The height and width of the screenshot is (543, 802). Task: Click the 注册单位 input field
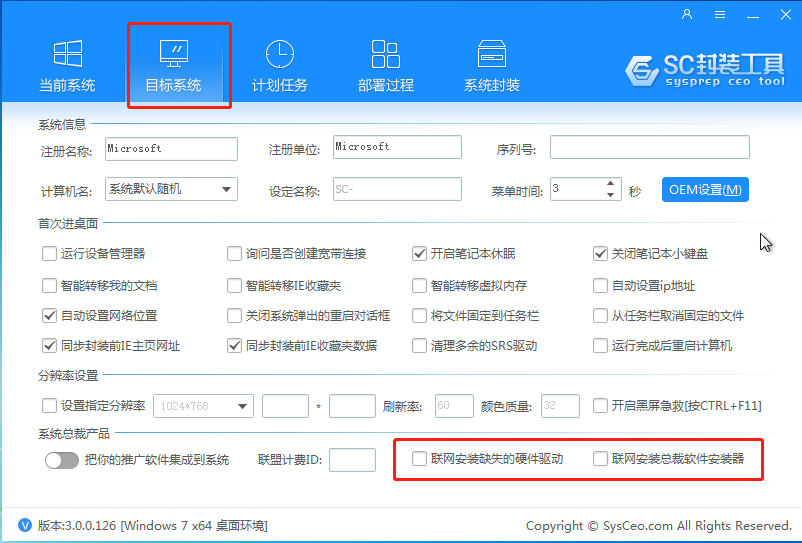(x=397, y=147)
